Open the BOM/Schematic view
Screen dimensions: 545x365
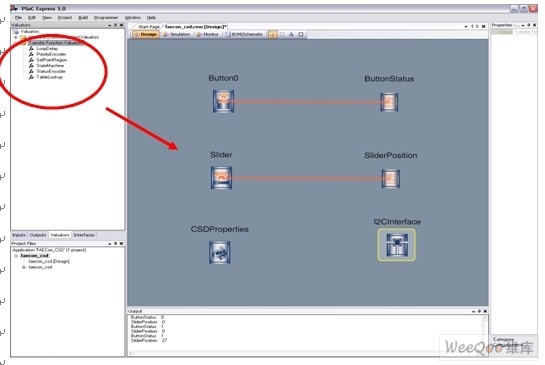click(244, 34)
